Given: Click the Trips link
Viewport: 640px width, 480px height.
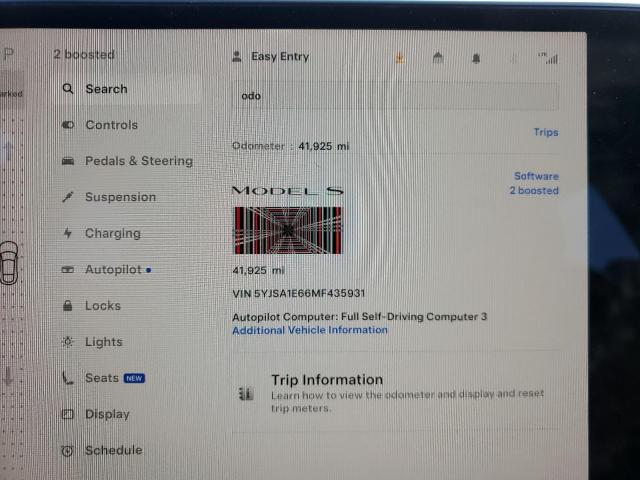Looking at the screenshot, I should pos(546,132).
